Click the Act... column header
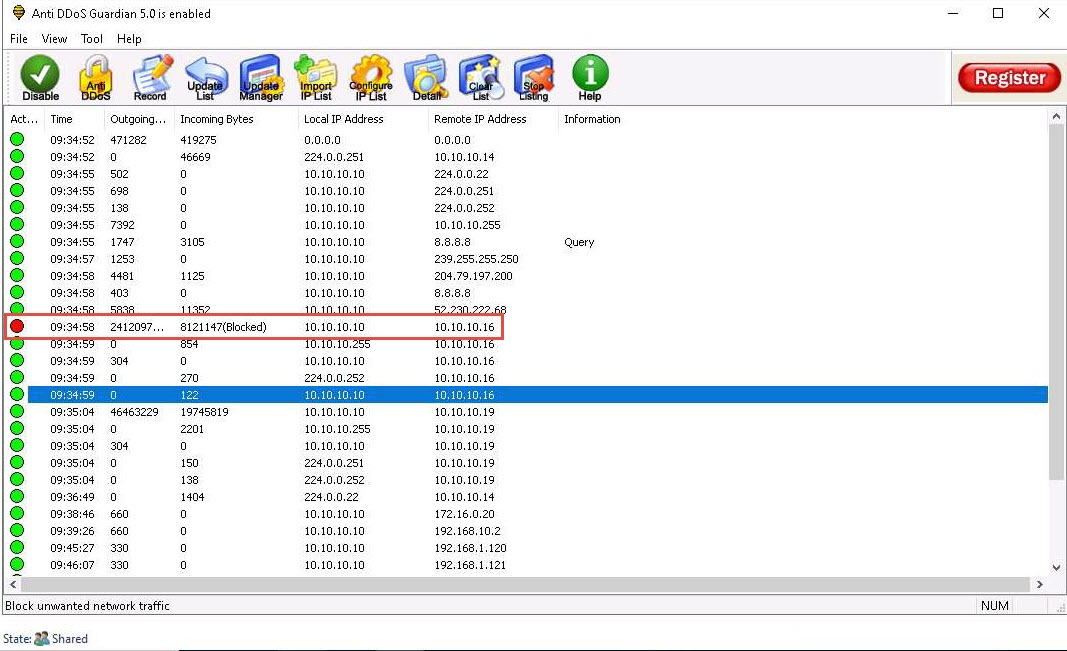The height and width of the screenshot is (651, 1067). [x=24, y=119]
